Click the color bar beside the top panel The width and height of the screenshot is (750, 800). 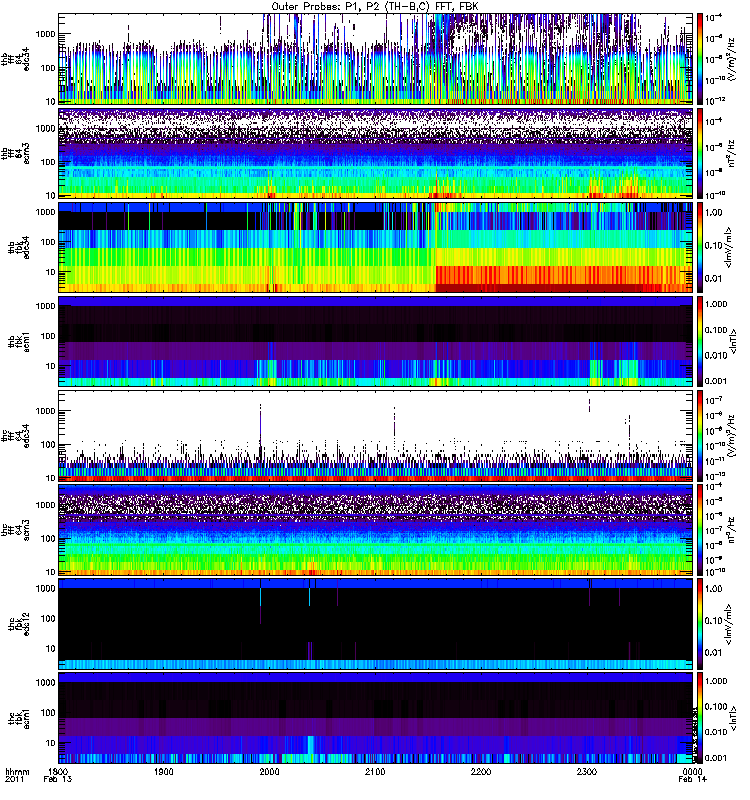(701, 58)
